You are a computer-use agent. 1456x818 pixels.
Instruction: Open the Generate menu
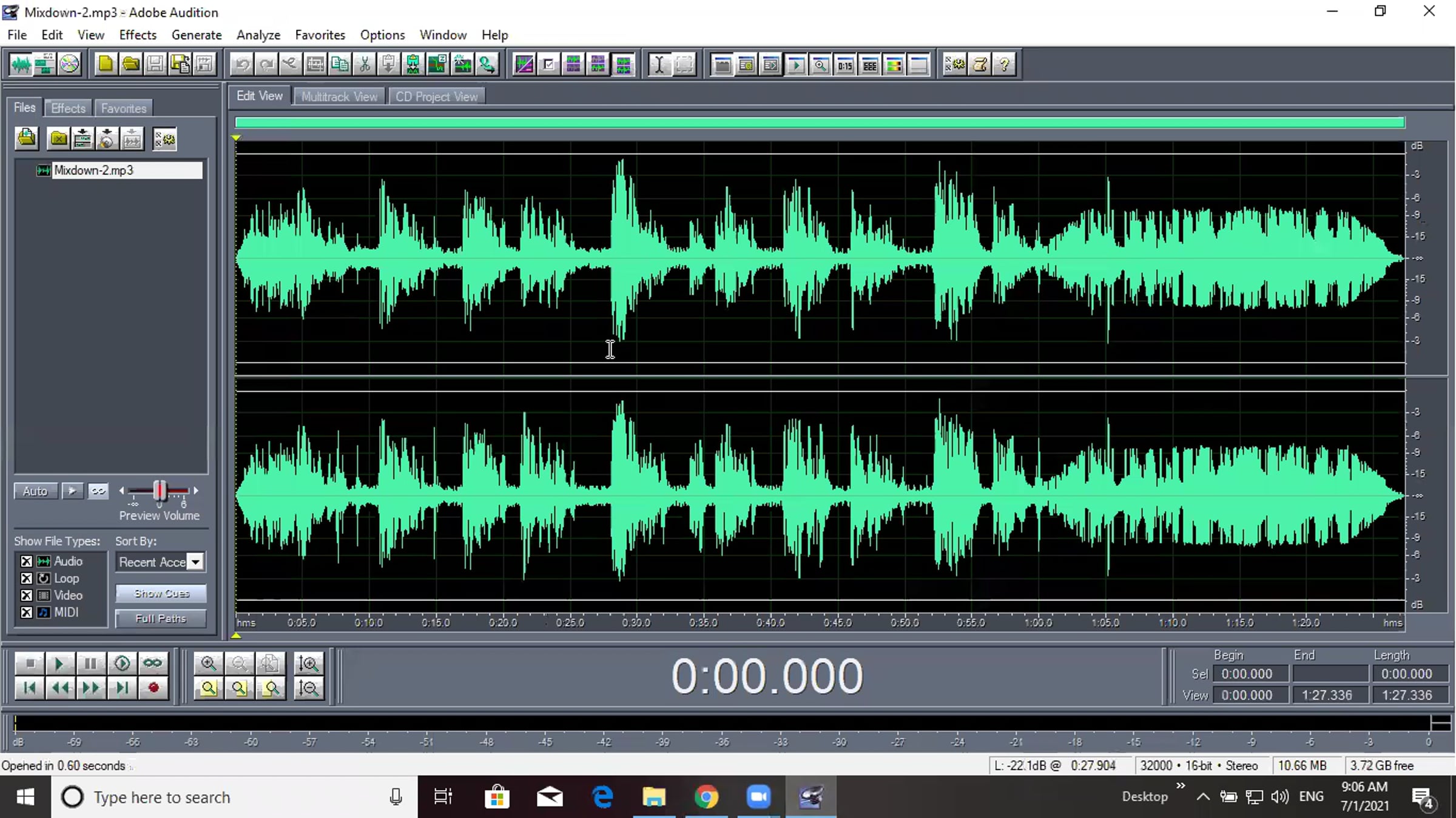[197, 35]
